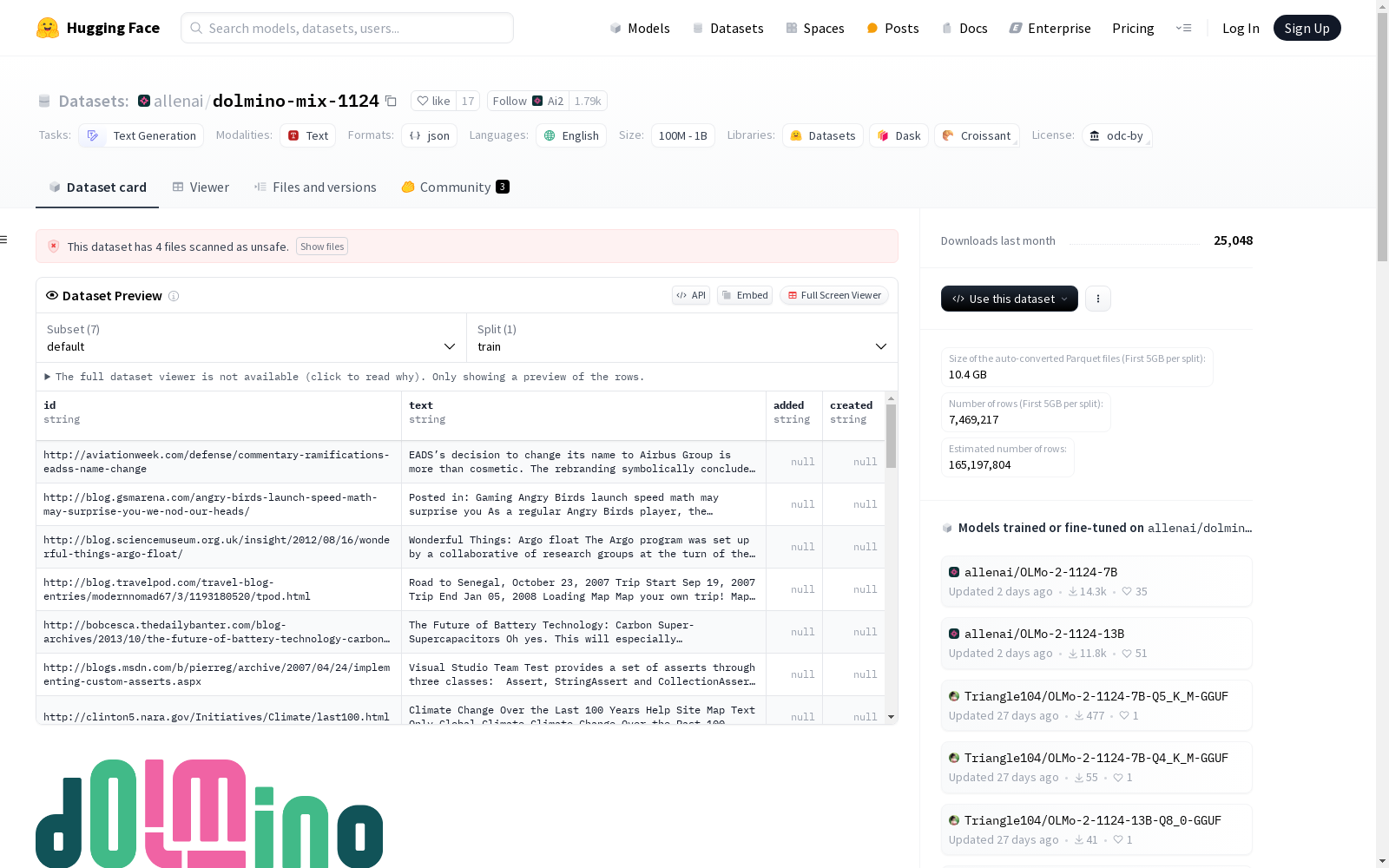Viewport: 1389px width, 868px height.
Task: Expand the Use this dataset dropdown
Action: pyautogui.click(x=1010, y=299)
